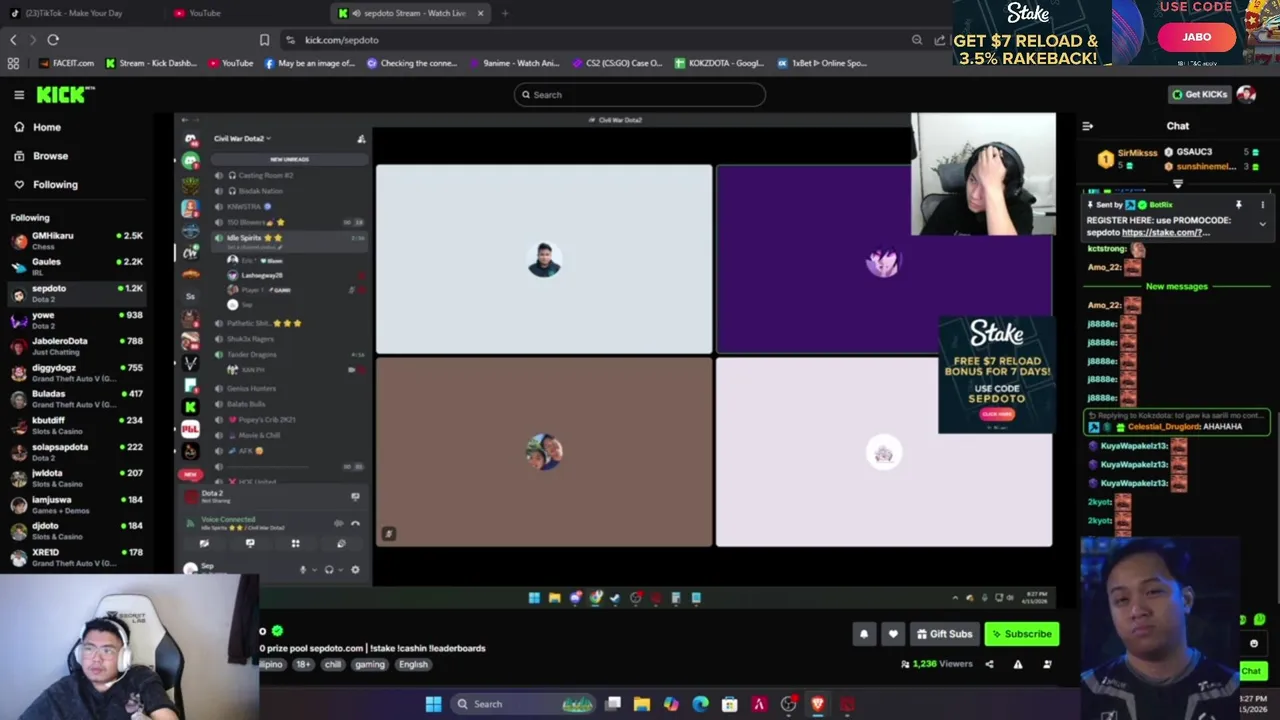Expand the pinned chat message chevron
The height and width of the screenshot is (720, 1280).
coord(1262,224)
